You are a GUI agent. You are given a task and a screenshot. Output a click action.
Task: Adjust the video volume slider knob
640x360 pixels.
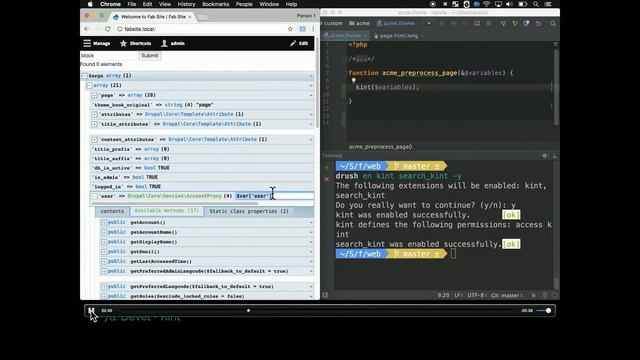pyautogui.click(x=548, y=311)
